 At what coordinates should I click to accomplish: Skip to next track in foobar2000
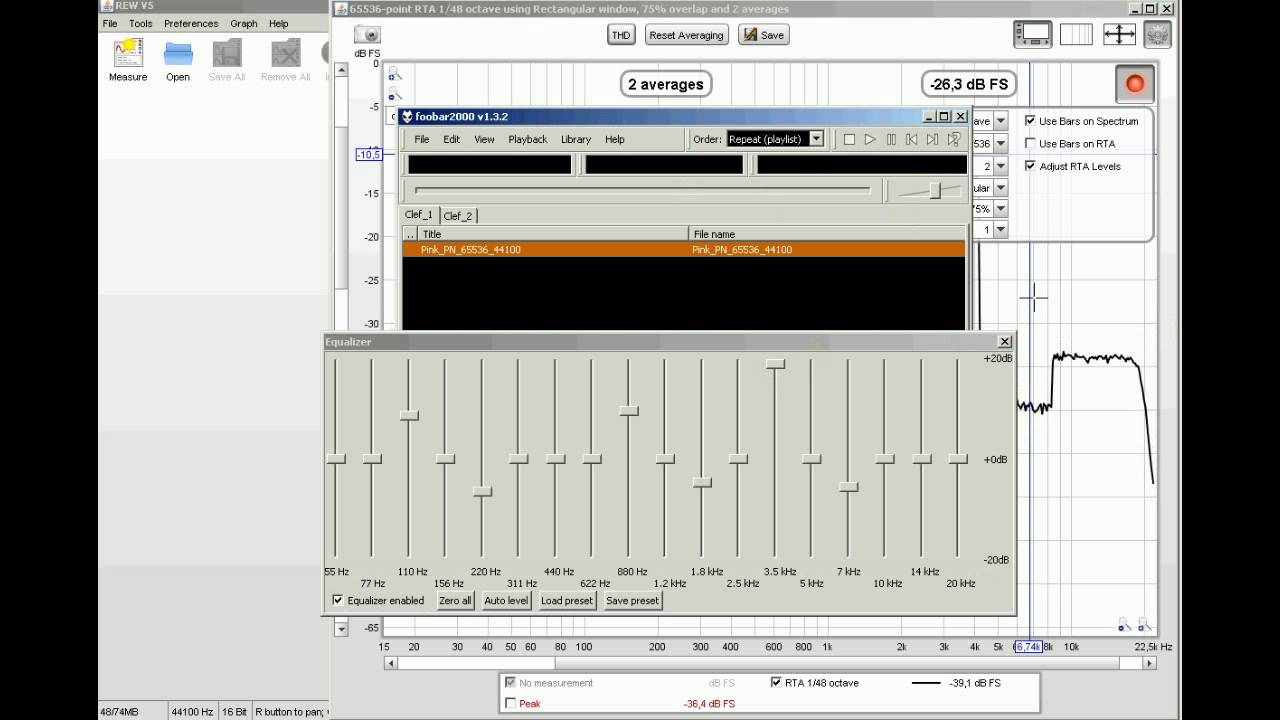click(933, 139)
